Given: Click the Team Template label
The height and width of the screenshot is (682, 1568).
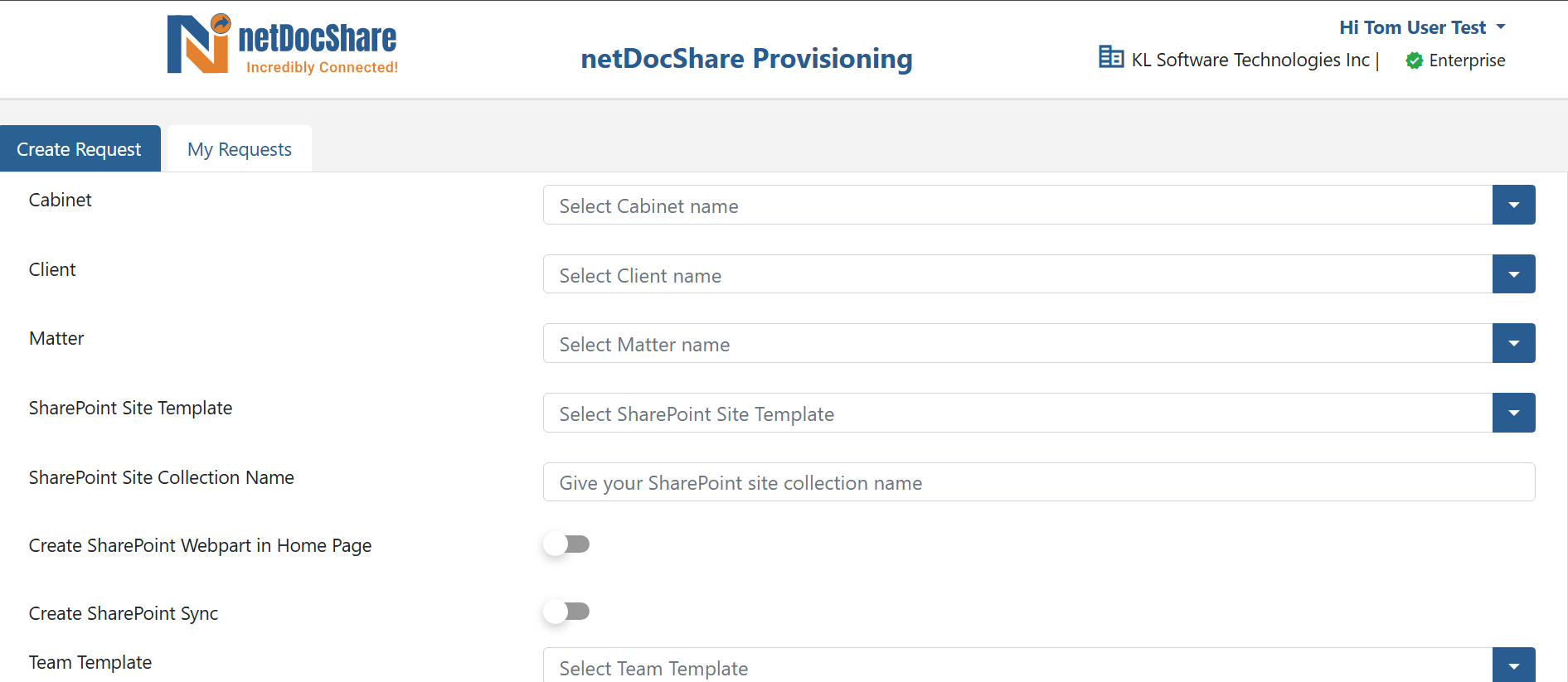Looking at the screenshot, I should click(90, 662).
